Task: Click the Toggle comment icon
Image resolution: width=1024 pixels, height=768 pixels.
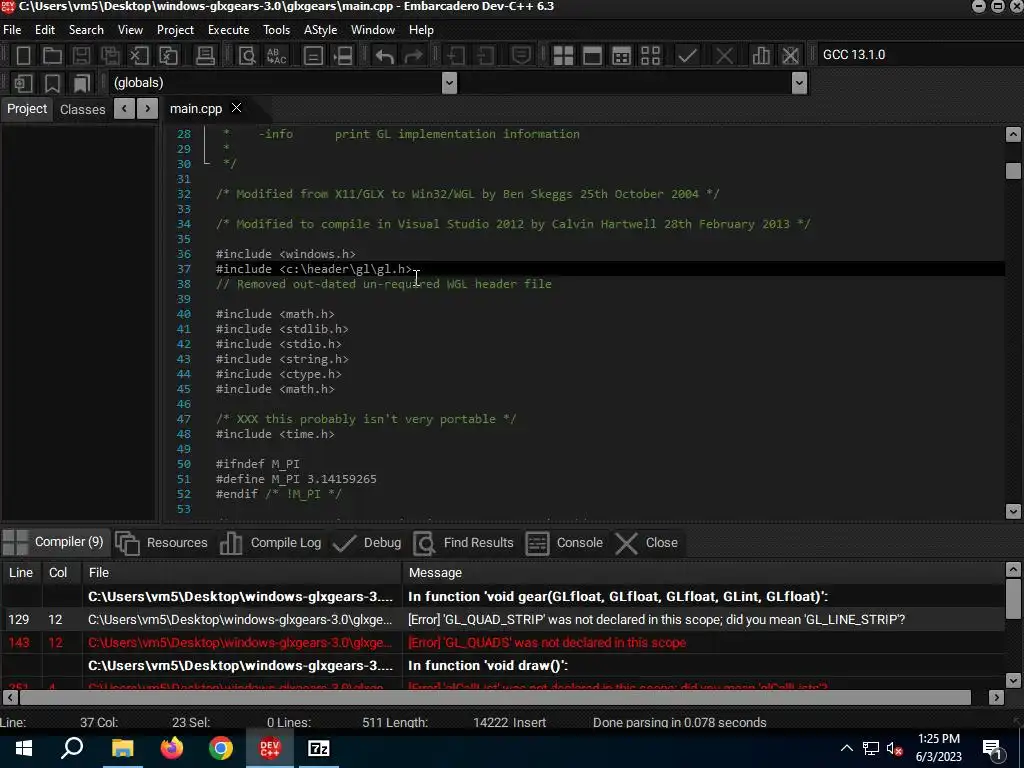Action: pos(520,56)
